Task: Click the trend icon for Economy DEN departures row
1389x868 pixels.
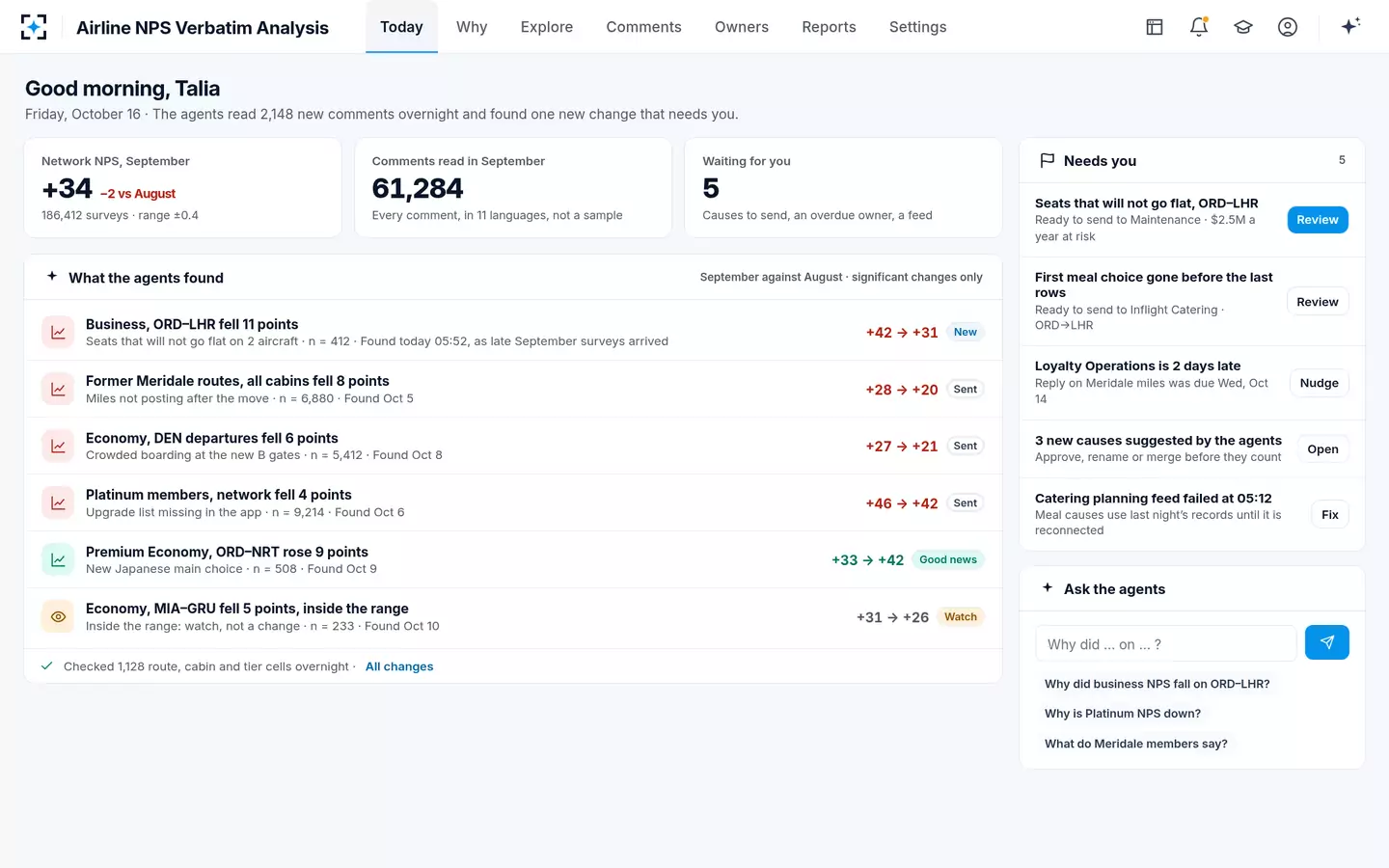Action: coord(58,446)
